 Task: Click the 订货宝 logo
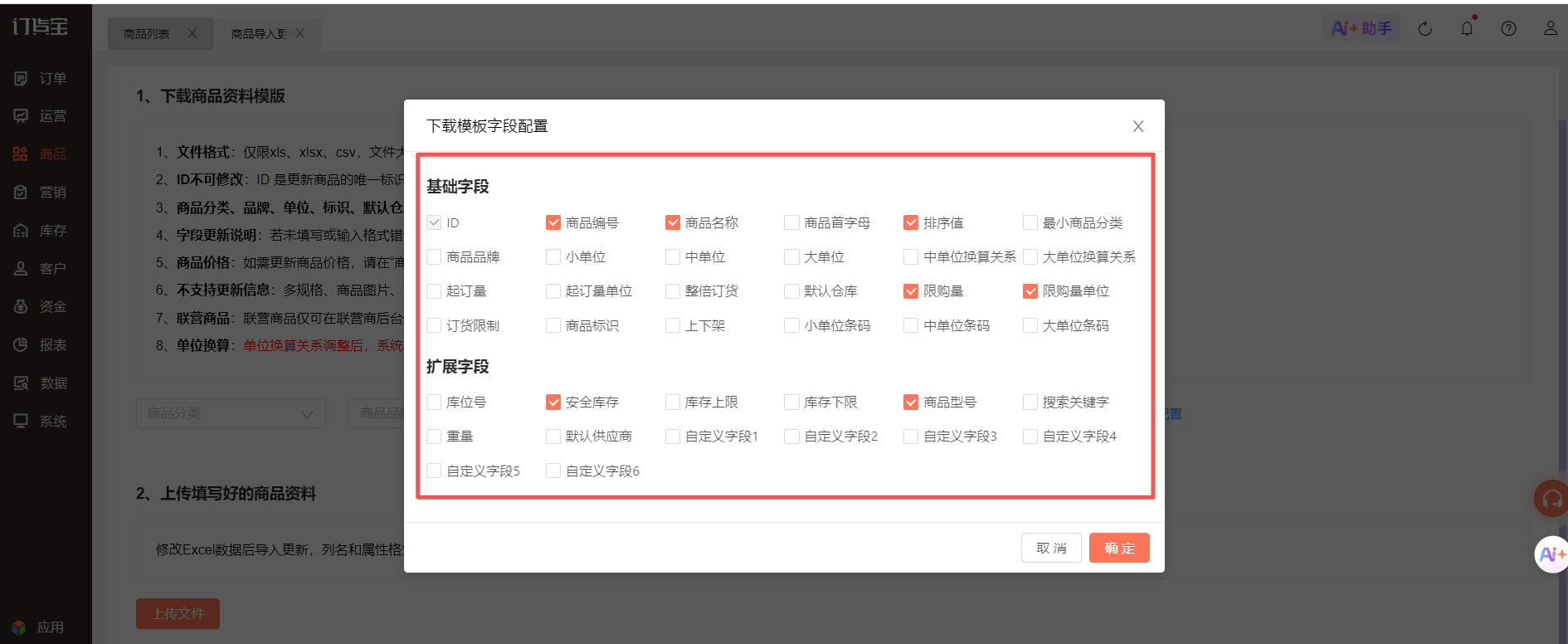point(40,27)
